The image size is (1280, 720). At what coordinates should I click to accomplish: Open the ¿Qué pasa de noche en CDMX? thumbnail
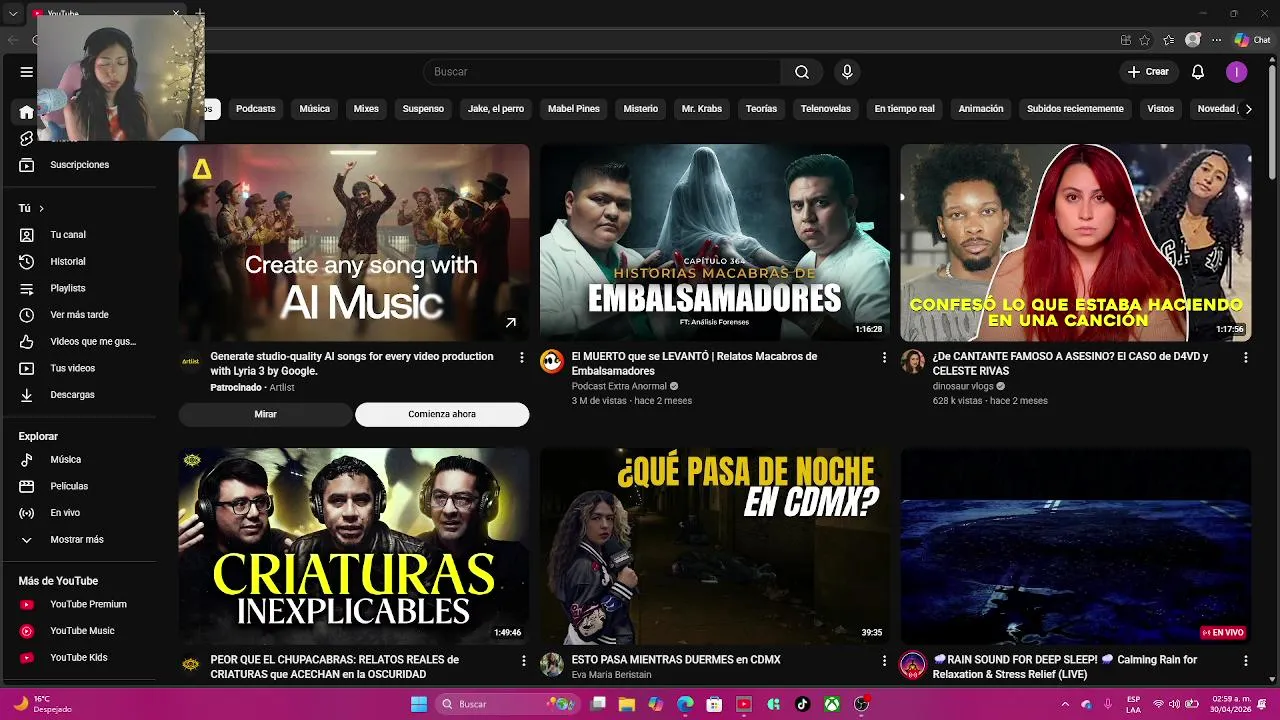click(715, 546)
